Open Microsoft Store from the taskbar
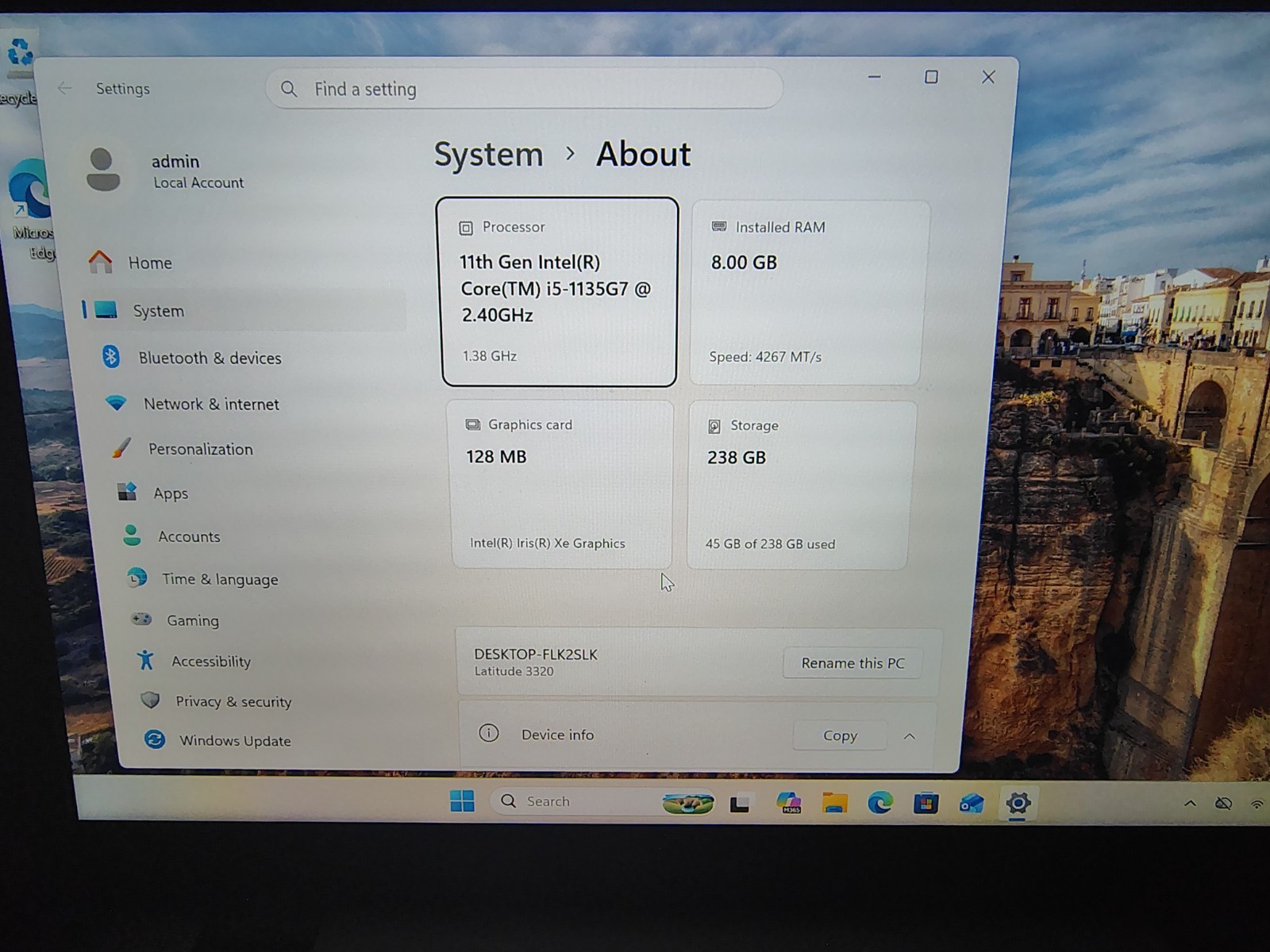This screenshot has height=952, width=1270. [926, 804]
